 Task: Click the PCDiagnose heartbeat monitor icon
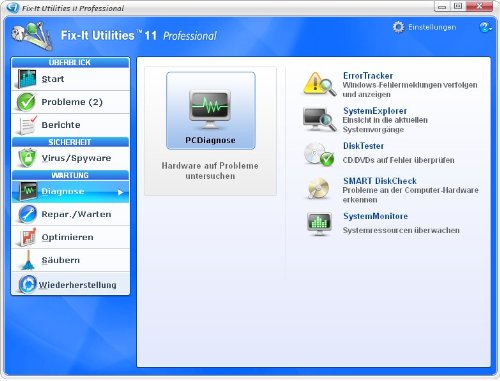210,109
